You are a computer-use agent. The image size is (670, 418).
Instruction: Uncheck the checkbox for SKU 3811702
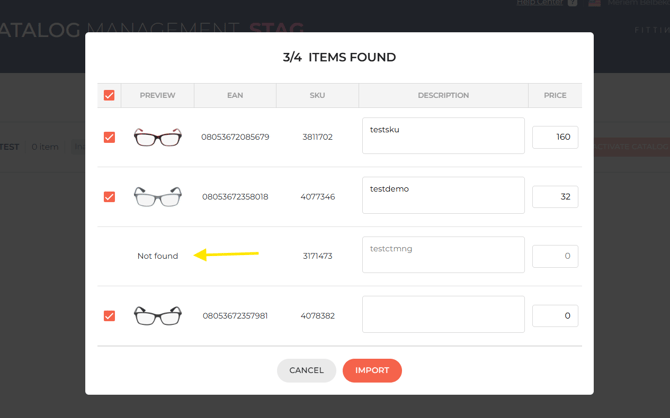click(109, 137)
